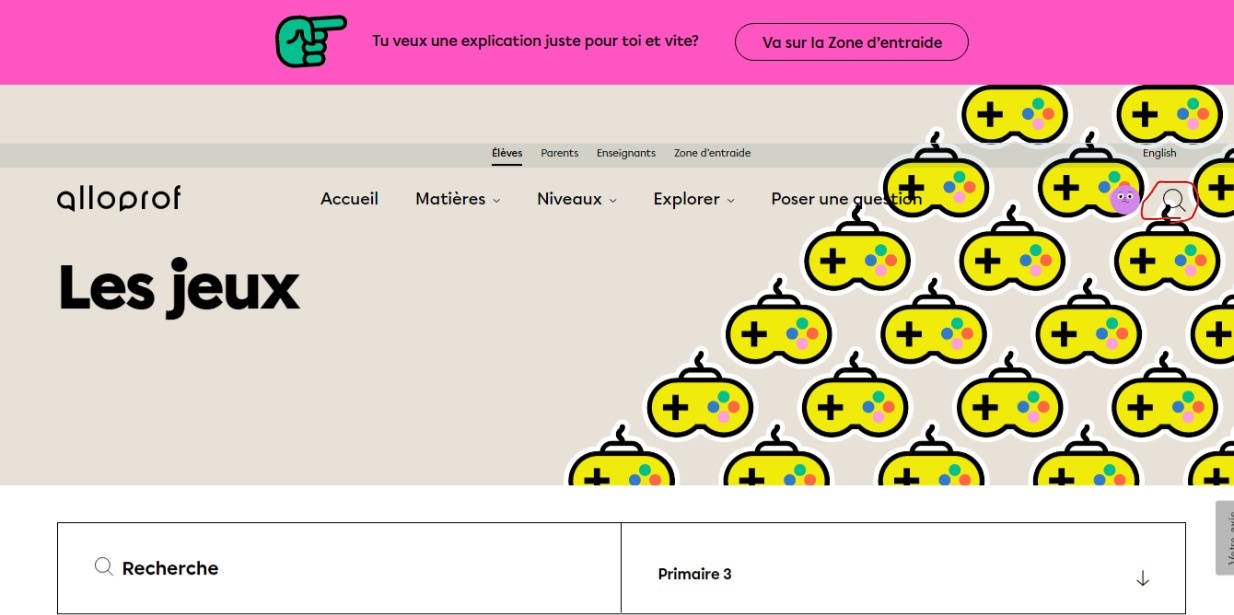This screenshot has width=1234, height=615.
Task: Open the "Votre avis" feedback side tab
Action: click(x=1225, y=540)
